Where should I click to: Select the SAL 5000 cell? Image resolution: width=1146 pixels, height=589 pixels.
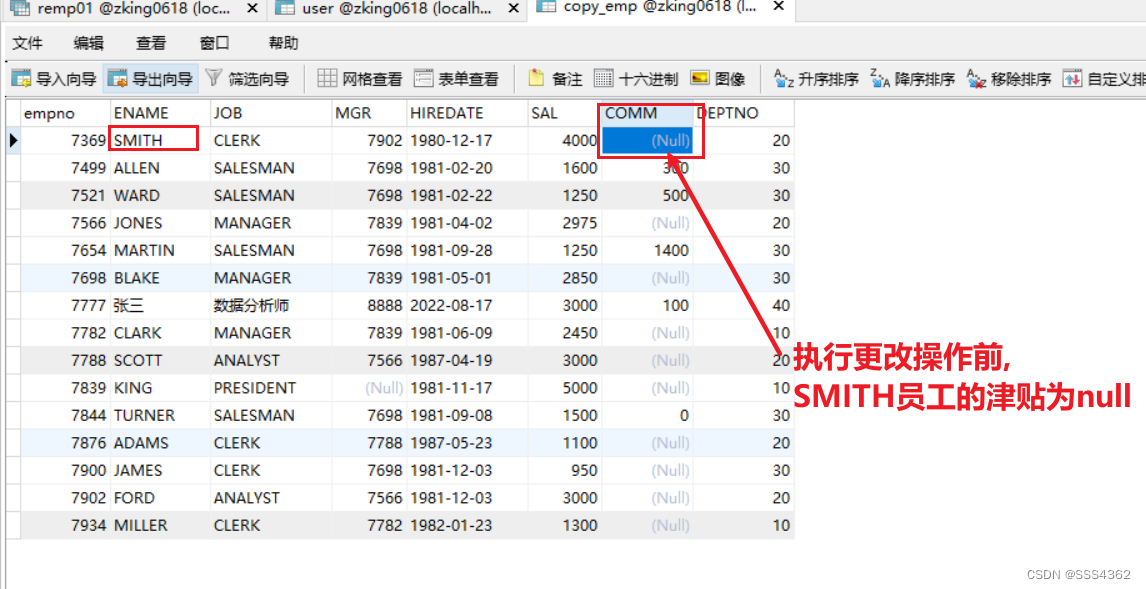coord(564,387)
